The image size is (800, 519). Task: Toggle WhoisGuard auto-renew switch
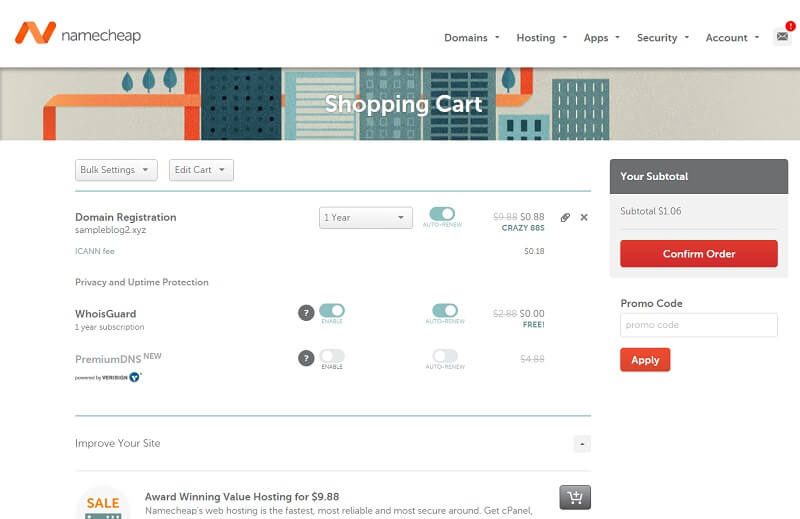[445, 310]
